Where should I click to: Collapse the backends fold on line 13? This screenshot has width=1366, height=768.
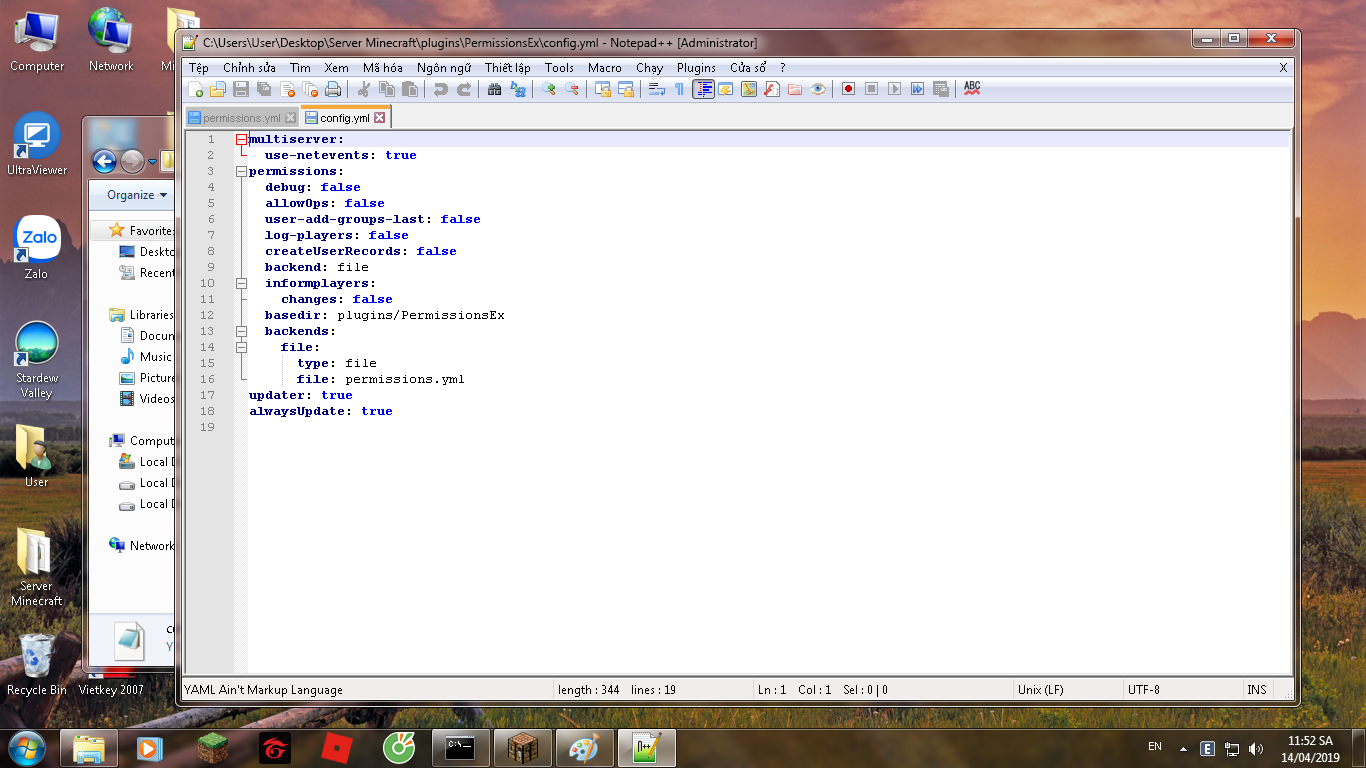[241, 331]
